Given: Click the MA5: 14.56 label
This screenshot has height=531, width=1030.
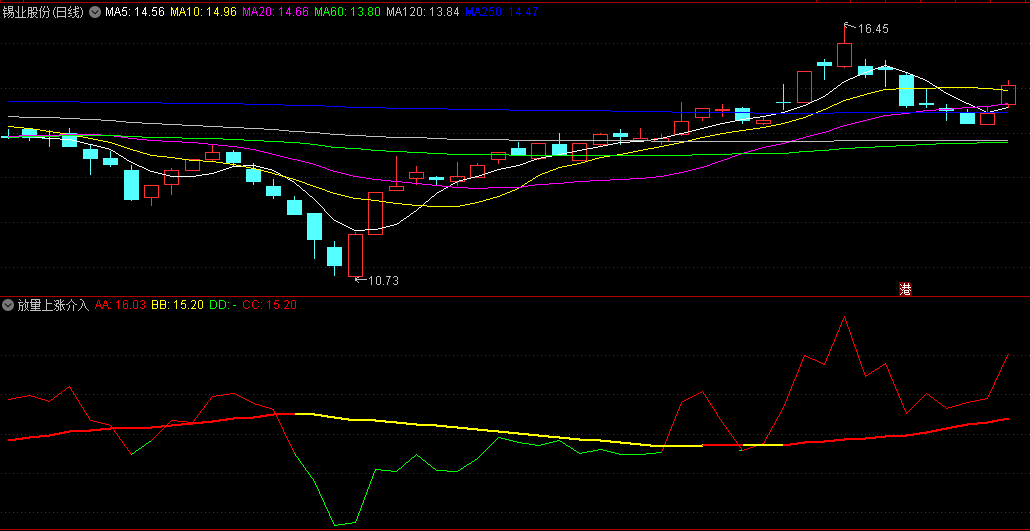Looking at the screenshot, I should (x=135, y=12).
